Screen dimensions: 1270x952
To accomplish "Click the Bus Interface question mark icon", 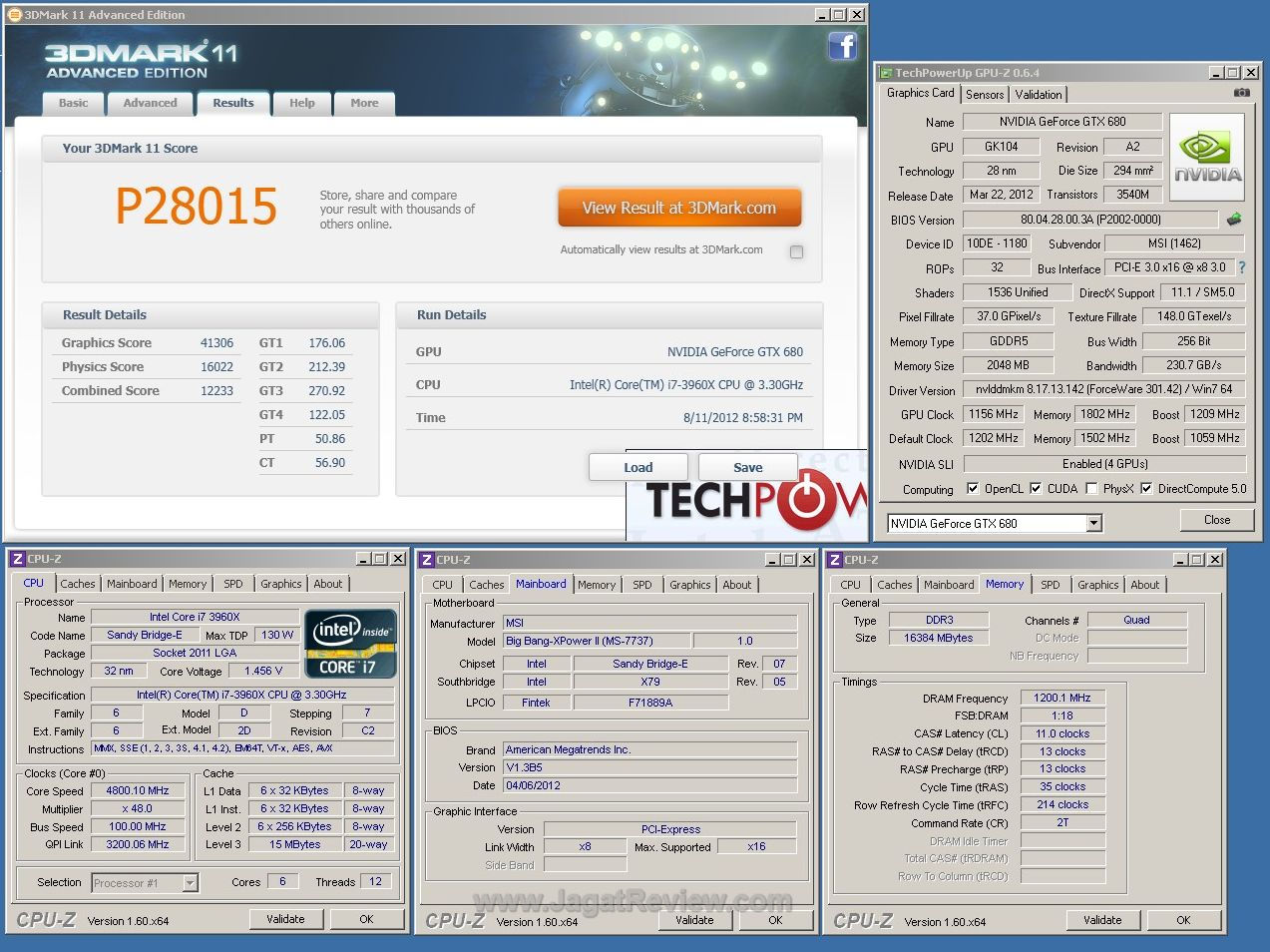I will click(x=1242, y=267).
